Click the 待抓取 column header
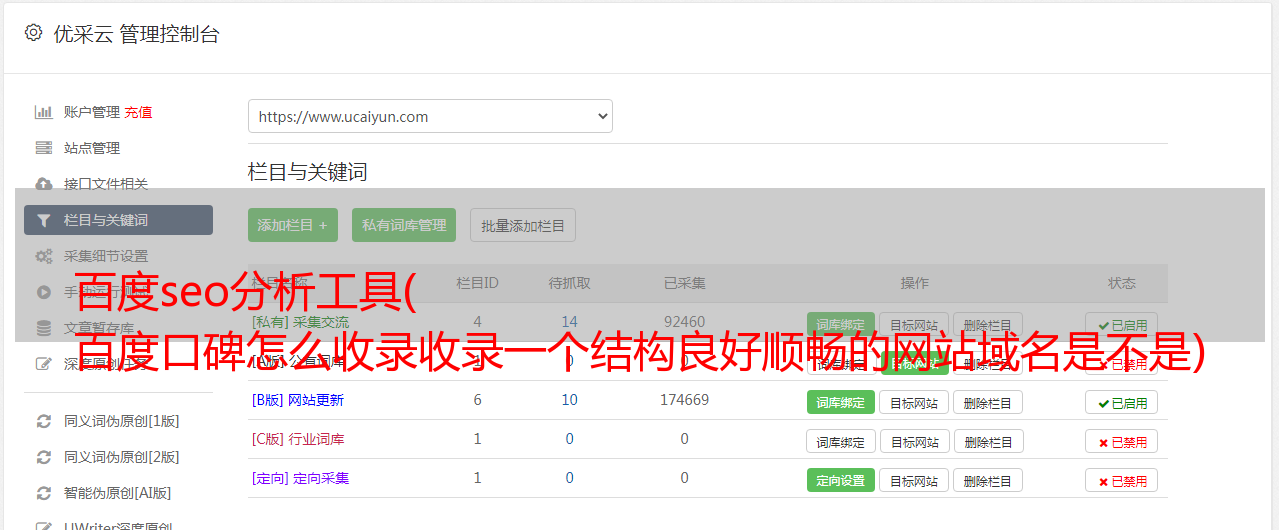The image size is (1279, 530). (569, 283)
